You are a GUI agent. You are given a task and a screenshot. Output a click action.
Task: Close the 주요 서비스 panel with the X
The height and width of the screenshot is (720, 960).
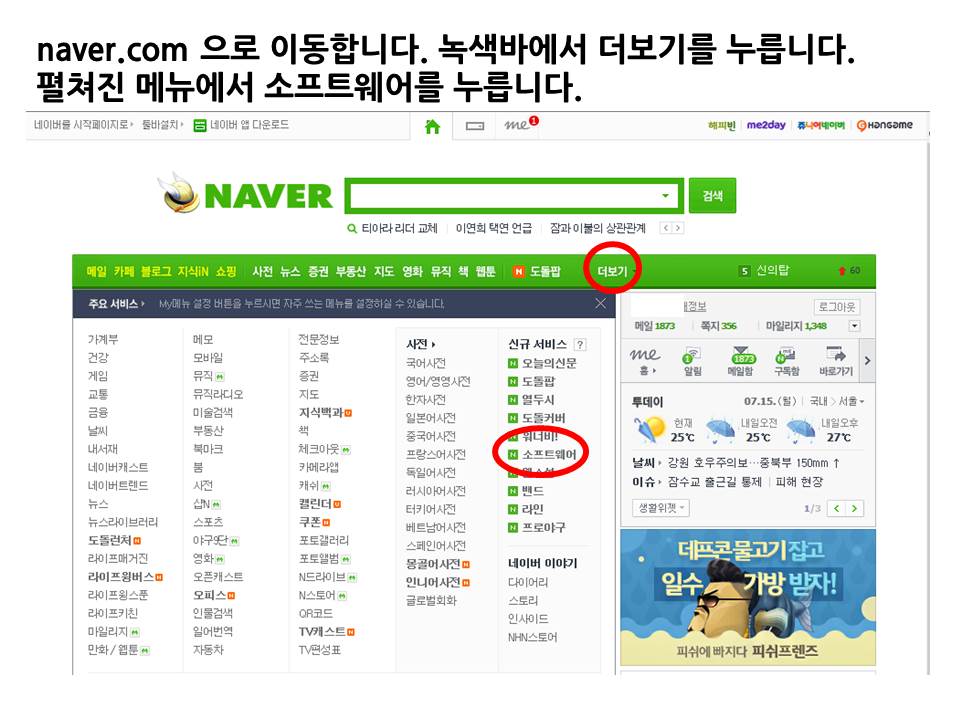coord(601,303)
